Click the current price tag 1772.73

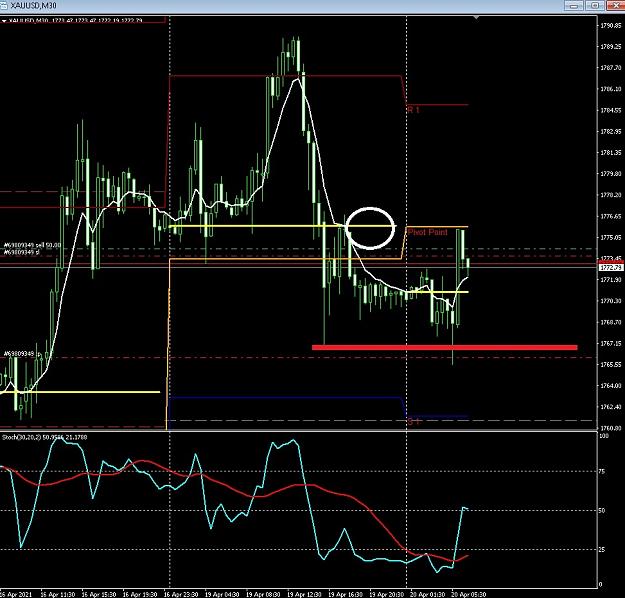(611, 267)
